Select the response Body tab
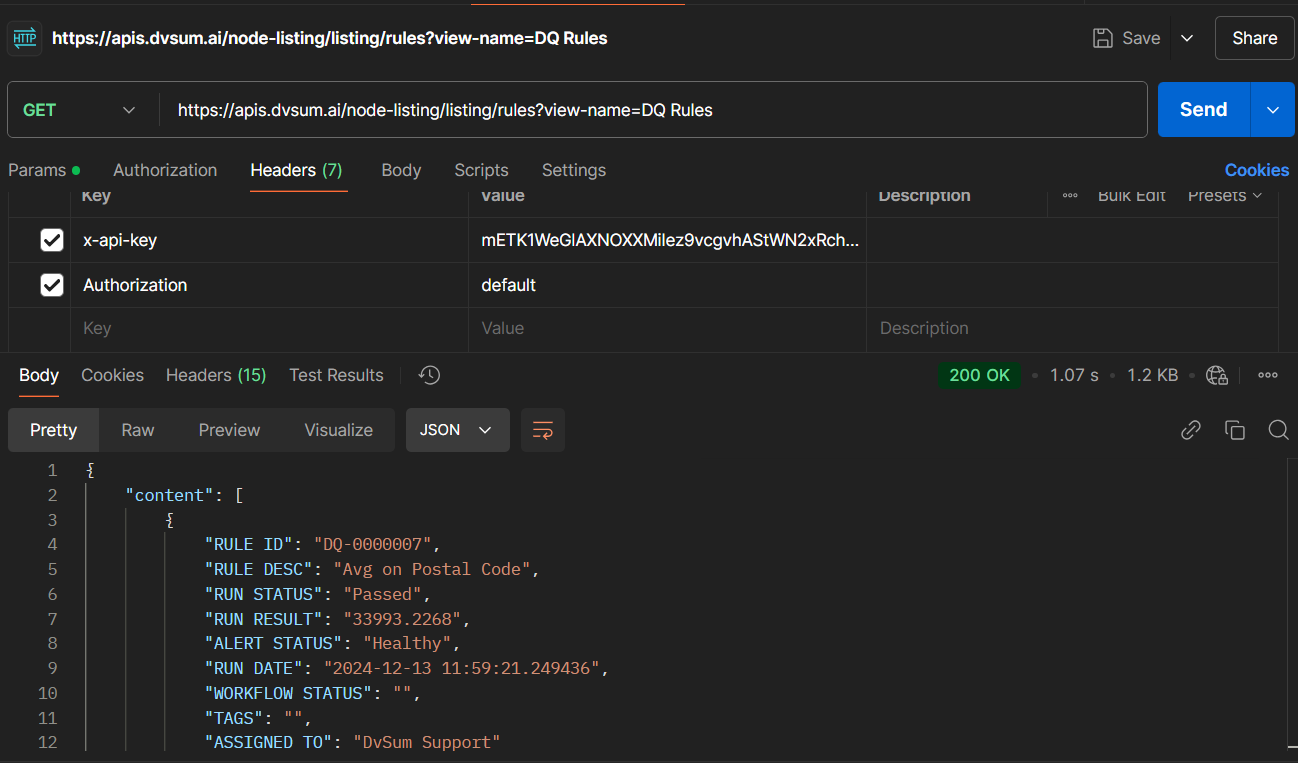1298x763 pixels. point(39,375)
